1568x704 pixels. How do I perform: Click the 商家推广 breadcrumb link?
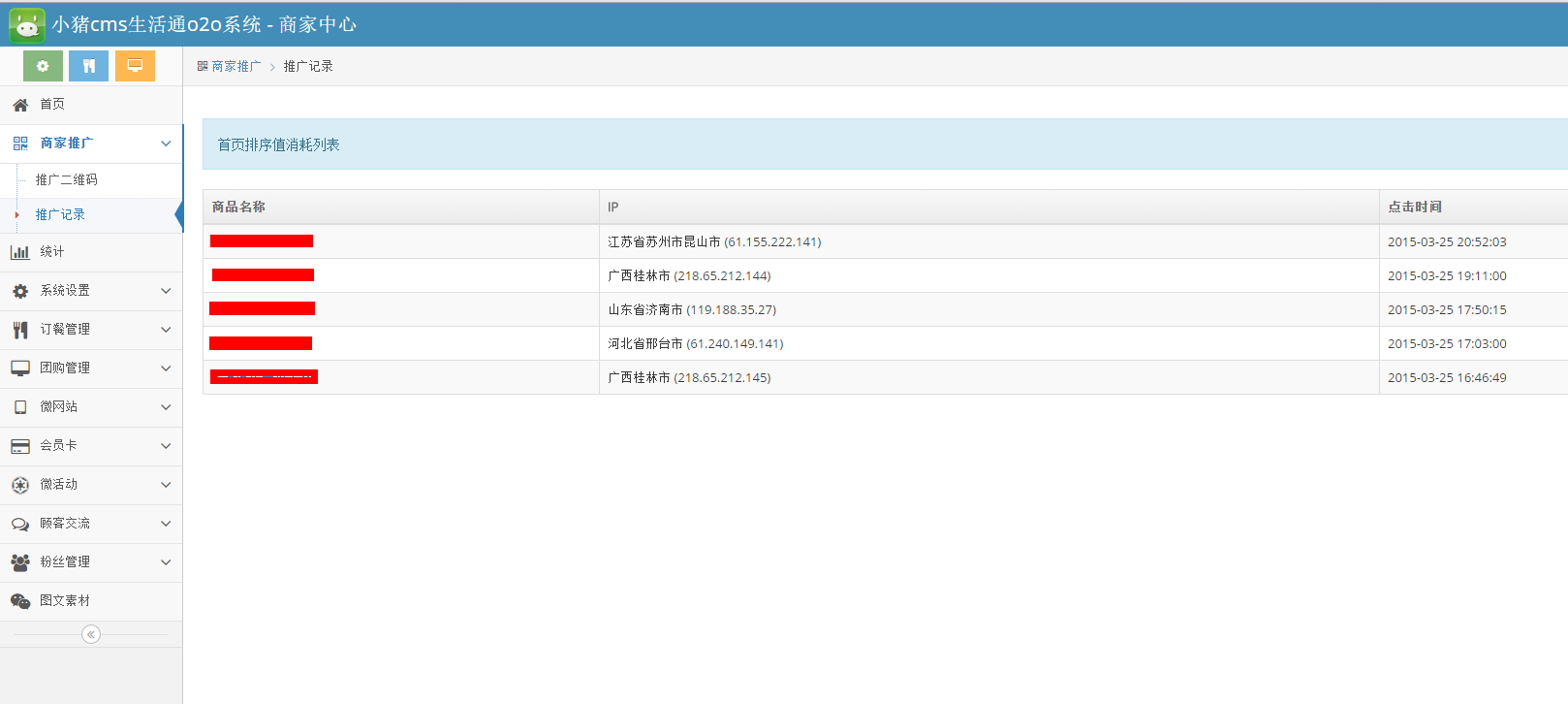pyautogui.click(x=235, y=67)
